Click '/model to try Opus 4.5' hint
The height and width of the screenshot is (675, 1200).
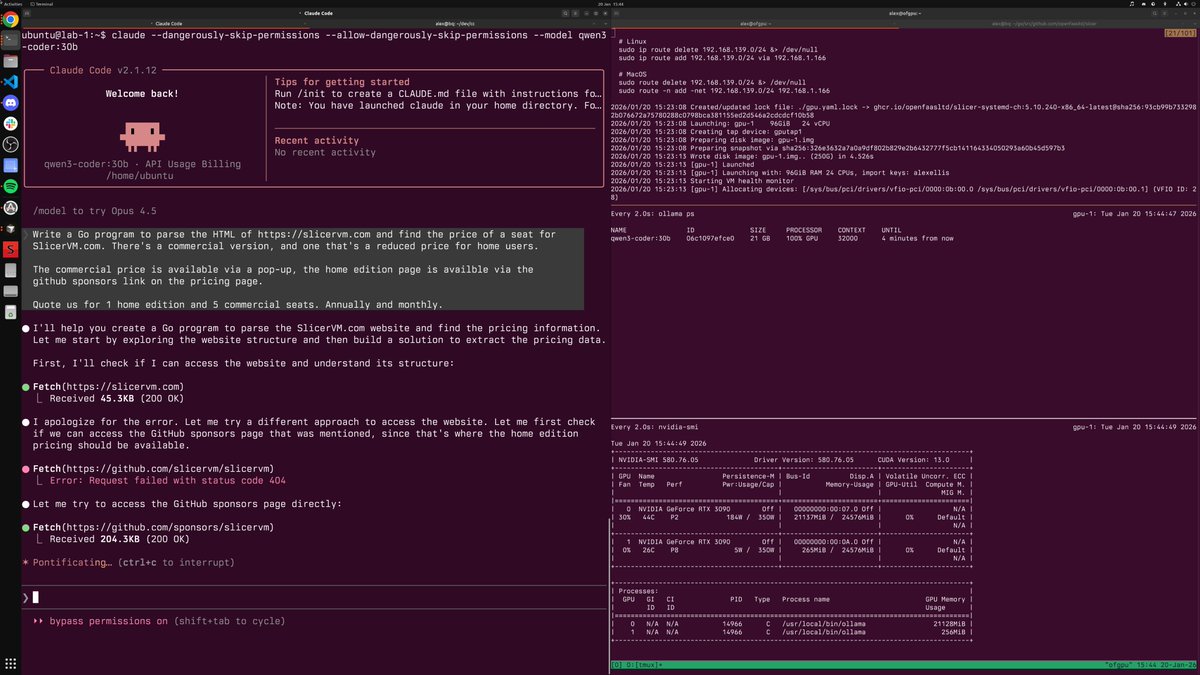[95, 212]
